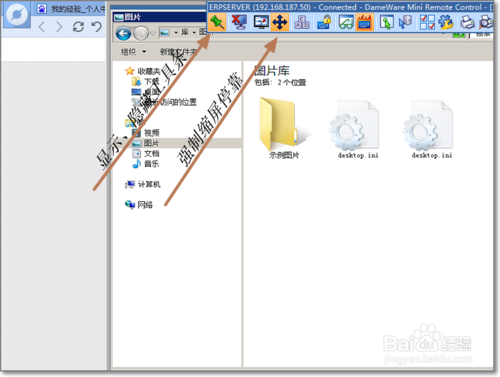
Task: Toggle the four-arrow forced pan icon
Action: point(279,22)
